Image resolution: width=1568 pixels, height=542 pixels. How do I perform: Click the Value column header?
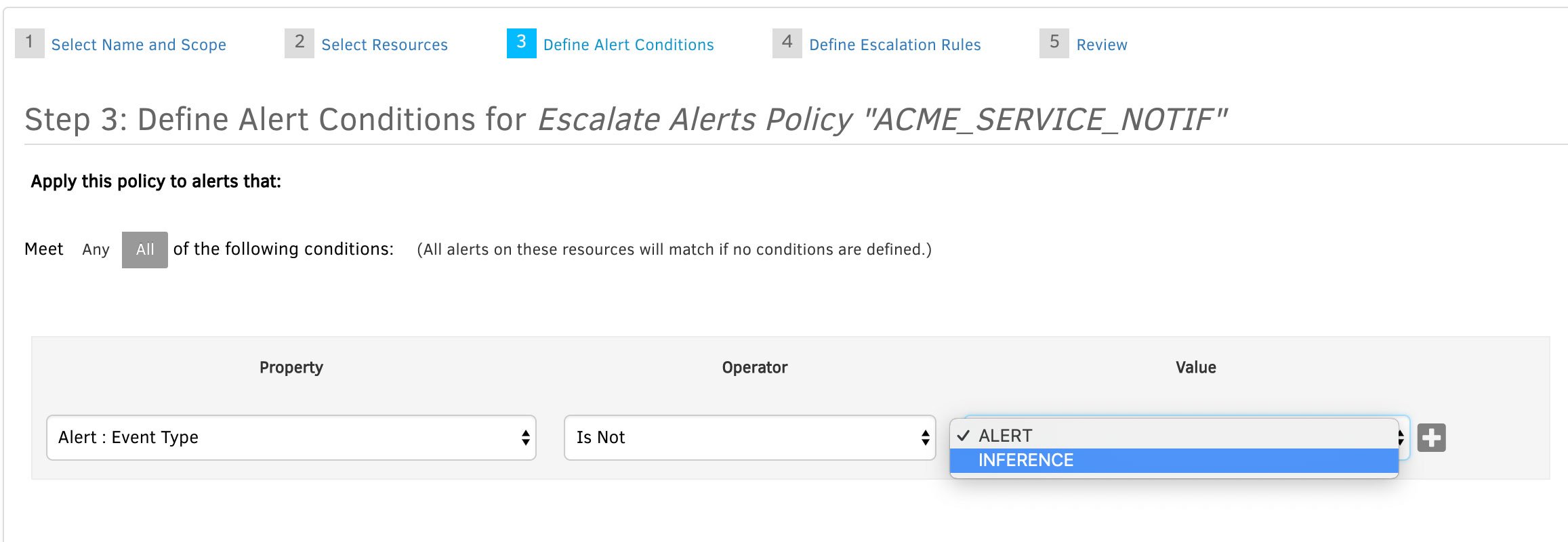(1195, 367)
